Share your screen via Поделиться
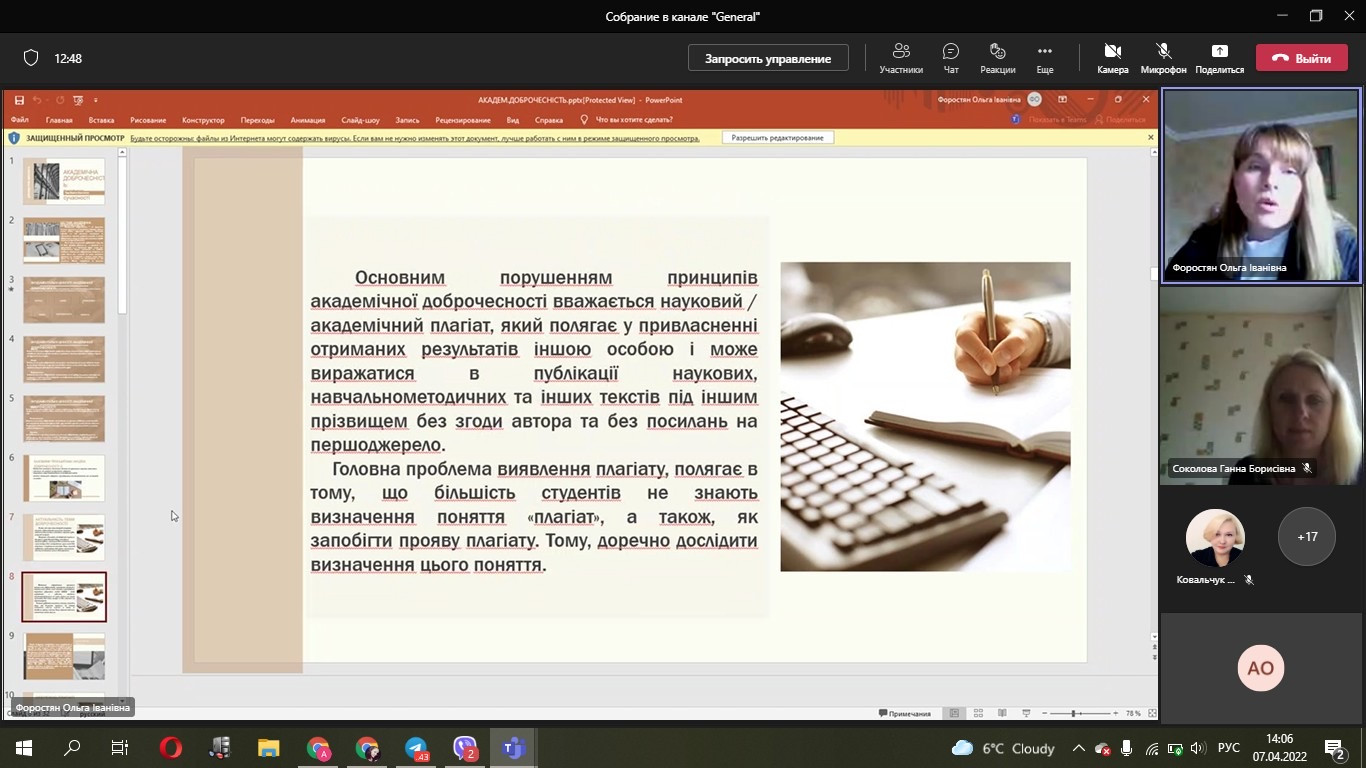The width and height of the screenshot is (1366, 768). [1219, 58]
